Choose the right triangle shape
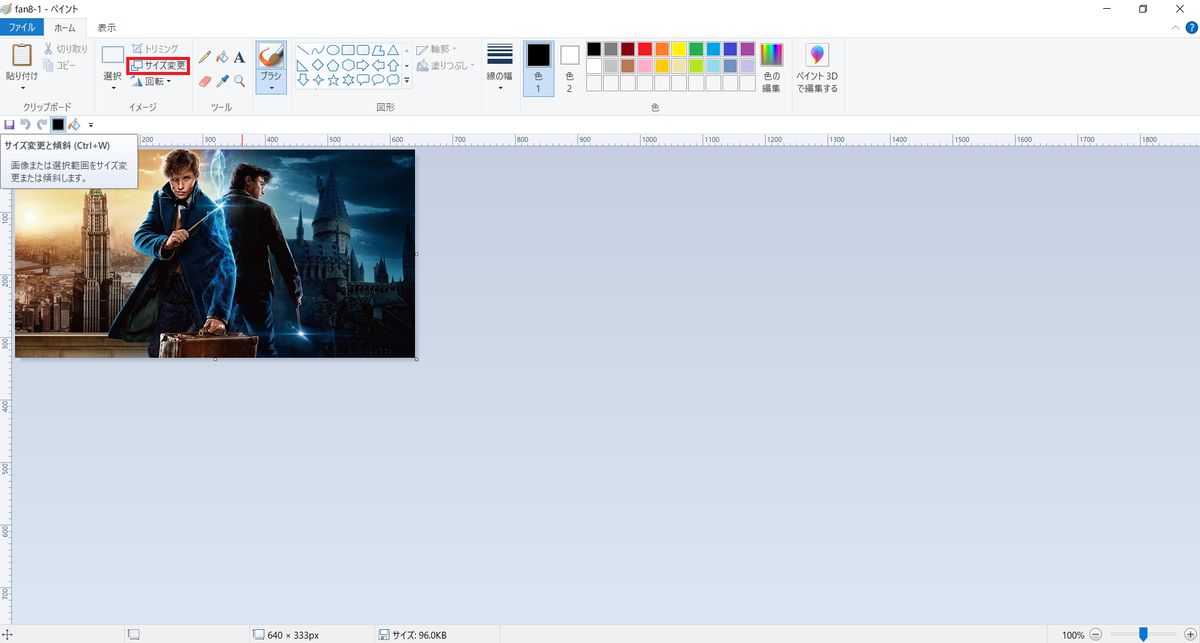Image resolution: width=1200 pixels, height=643 pixels. pyautogui.click(x=302, y=65)
